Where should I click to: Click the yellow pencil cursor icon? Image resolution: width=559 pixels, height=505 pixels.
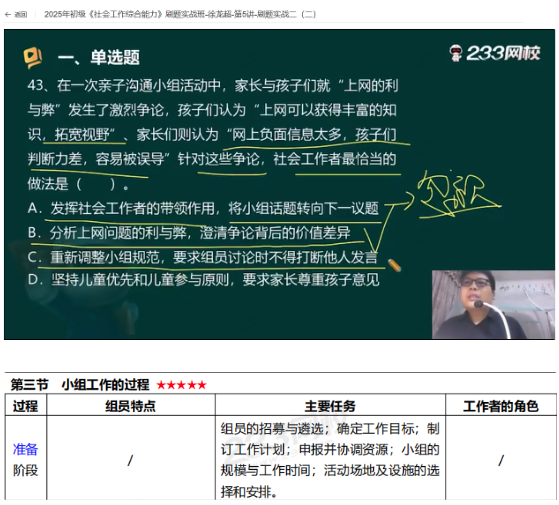point(394,265)
